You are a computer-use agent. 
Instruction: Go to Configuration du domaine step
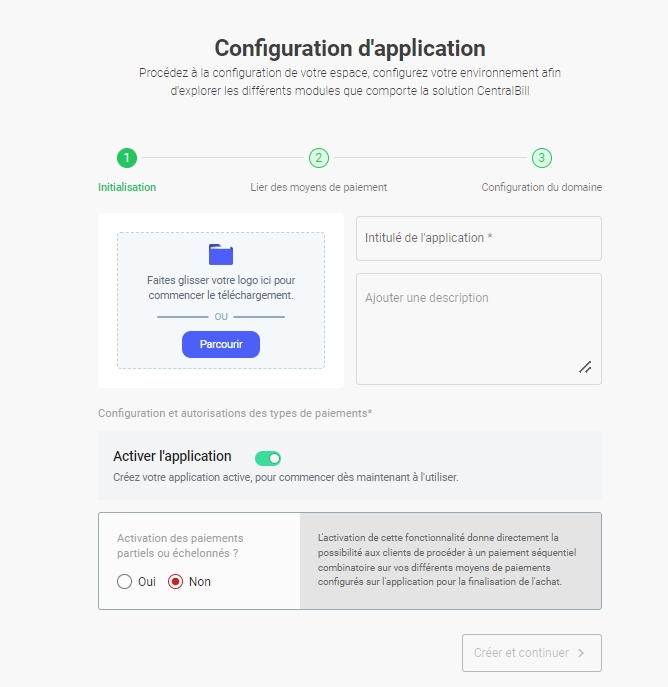tap(541, 187)
